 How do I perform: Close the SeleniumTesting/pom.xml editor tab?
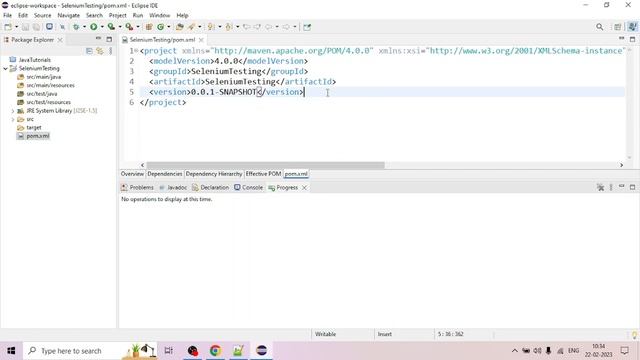(201, 40)
